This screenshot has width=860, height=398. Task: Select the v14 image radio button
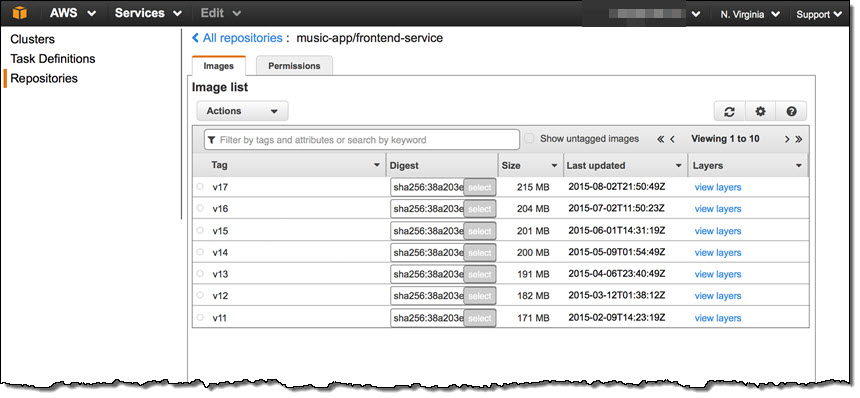pyautogui.click(x=200, y=252)
